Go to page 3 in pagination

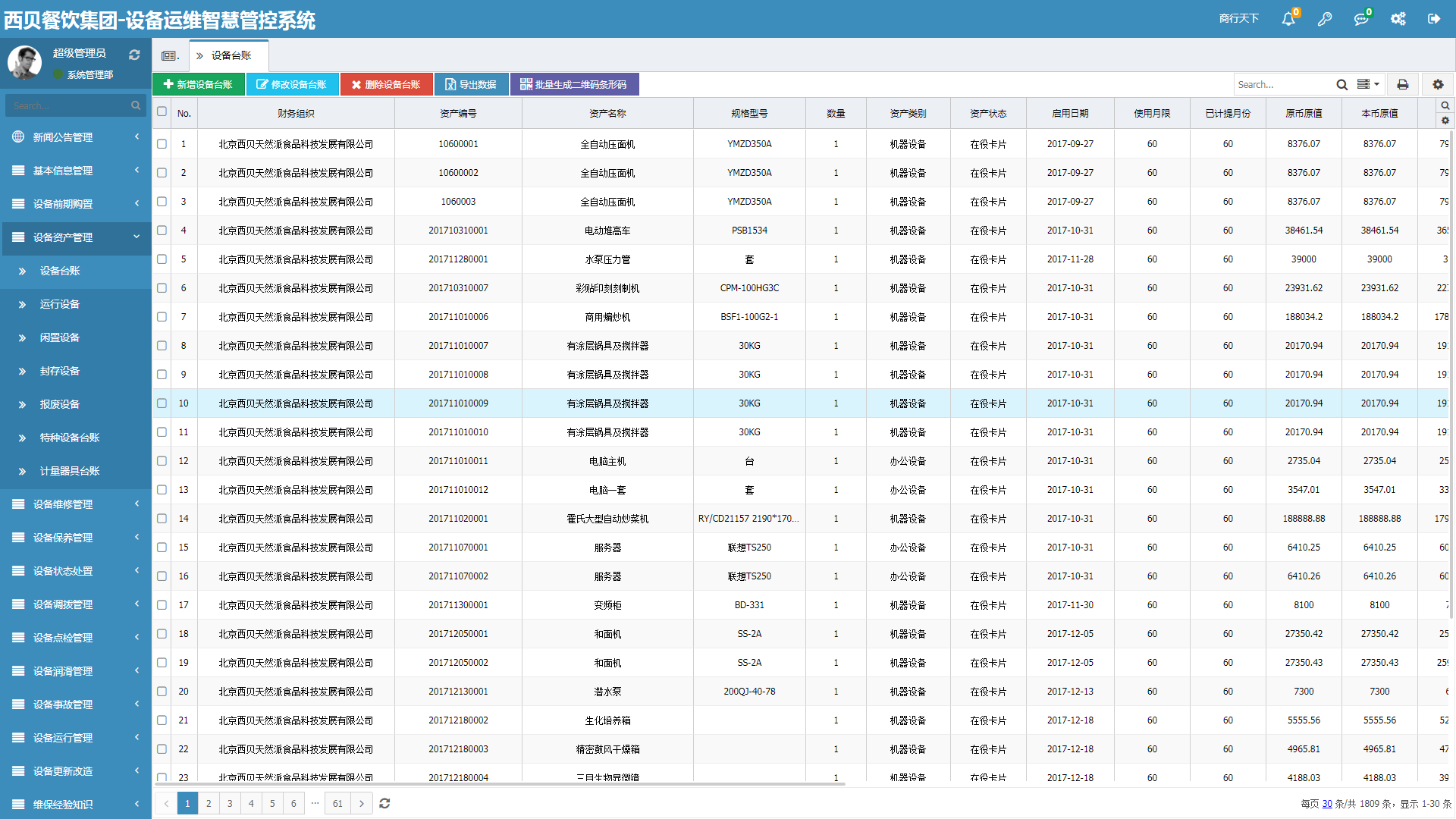pyautogui.click(x=230, y=803)
